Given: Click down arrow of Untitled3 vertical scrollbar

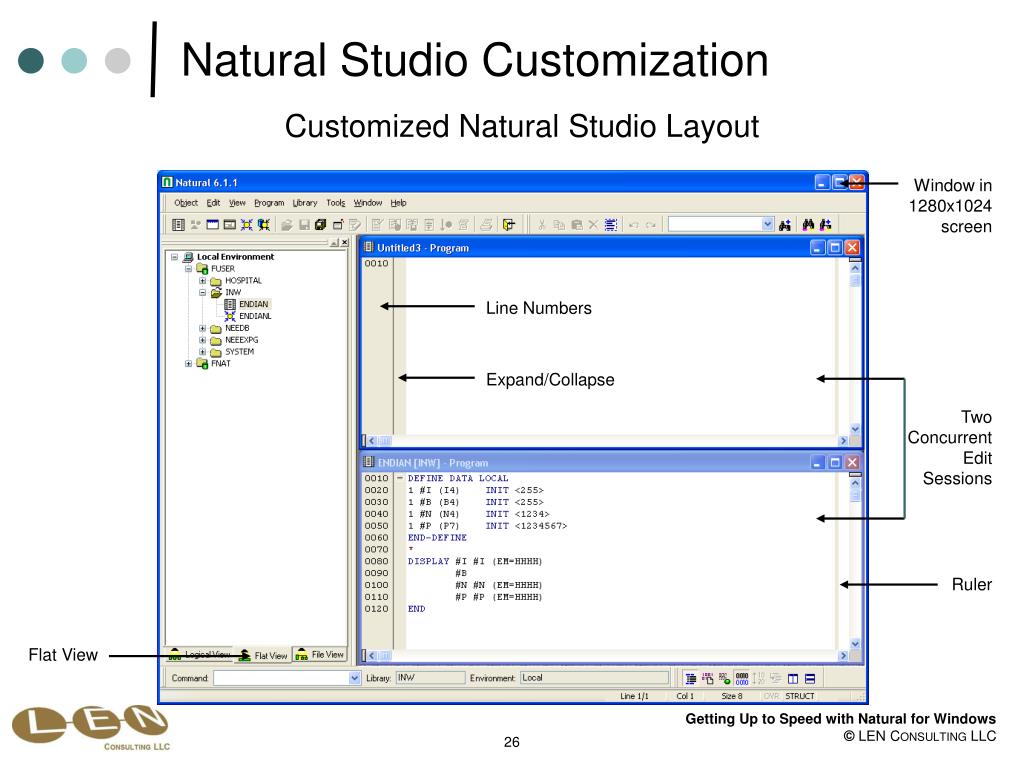Looking at the screenshot, I should point(855,429).
